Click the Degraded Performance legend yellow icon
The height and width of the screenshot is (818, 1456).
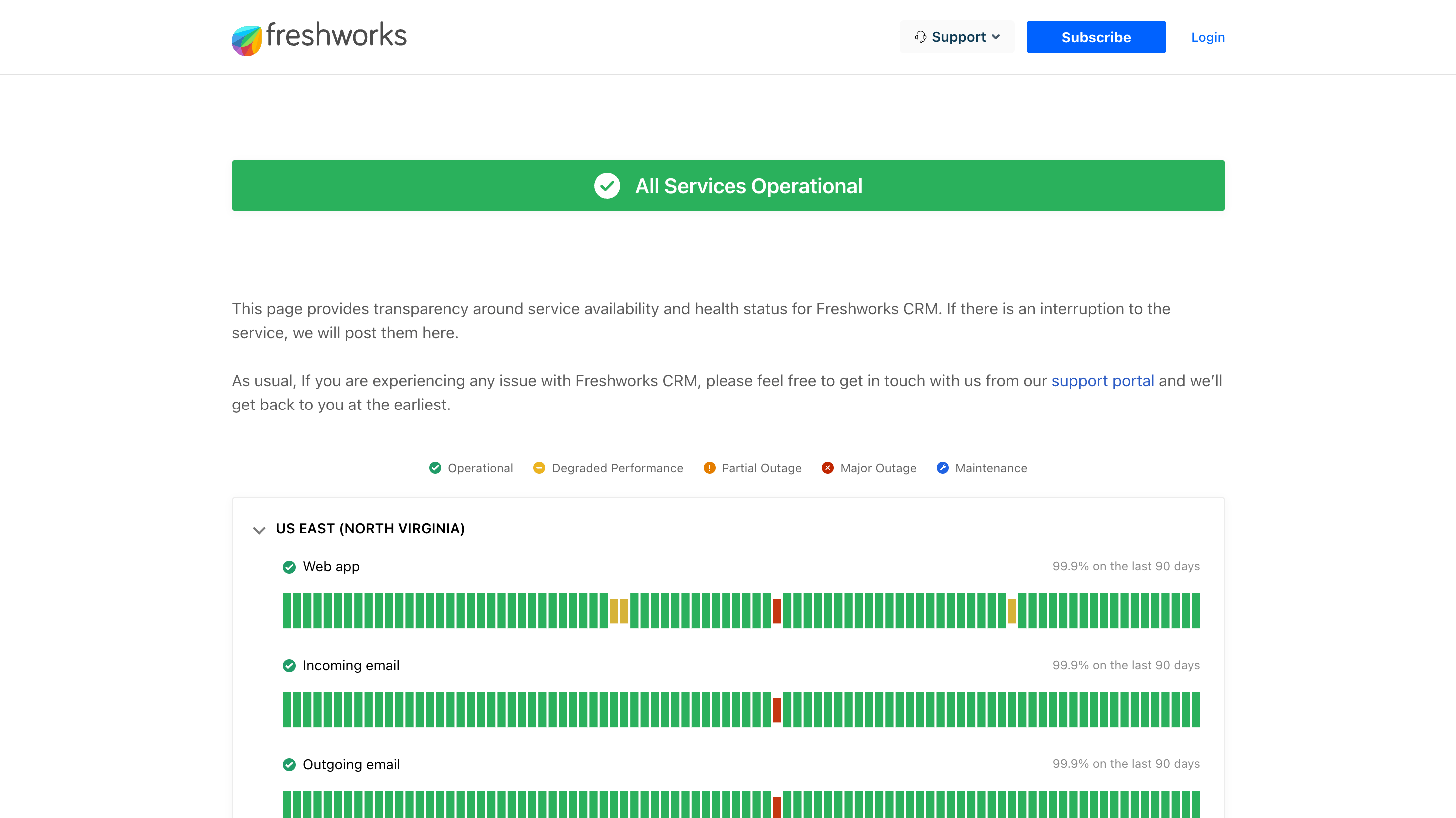(x=539, y=468)
